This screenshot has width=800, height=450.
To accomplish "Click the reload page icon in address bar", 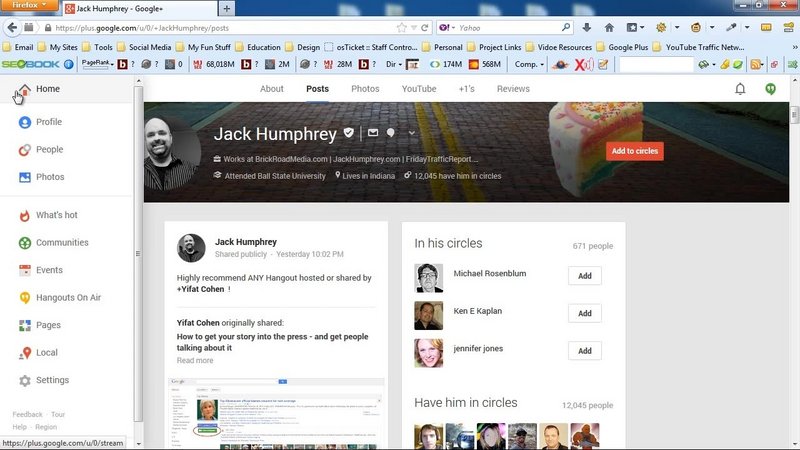I will (424, 28).
